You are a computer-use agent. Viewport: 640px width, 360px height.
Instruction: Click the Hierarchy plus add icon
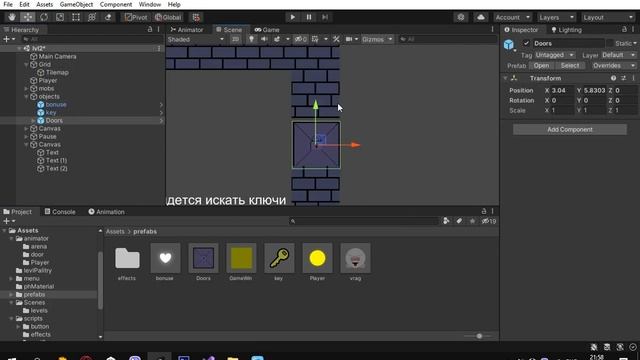click(9, 39)
